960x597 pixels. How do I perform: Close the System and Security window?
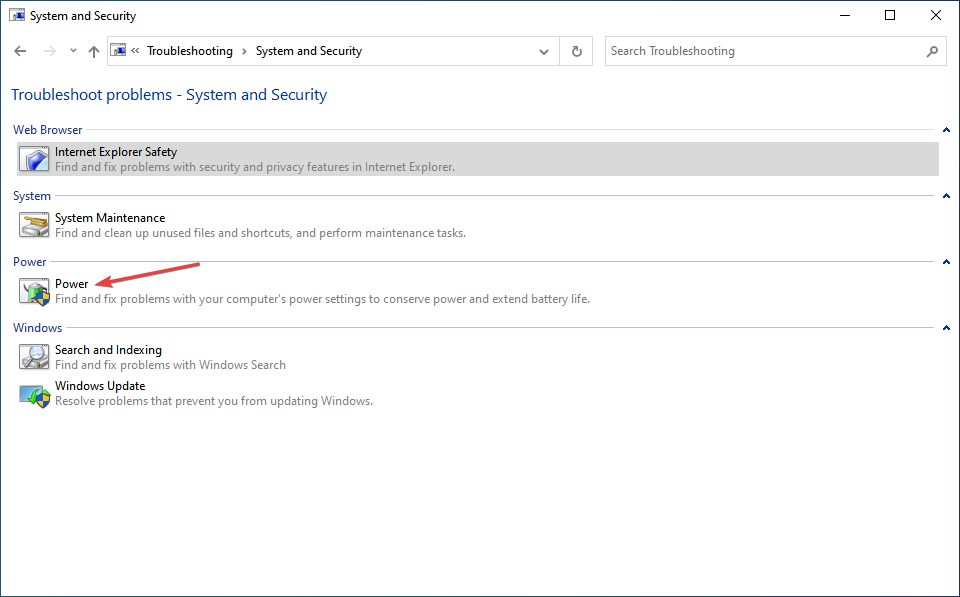click(936, 15)
